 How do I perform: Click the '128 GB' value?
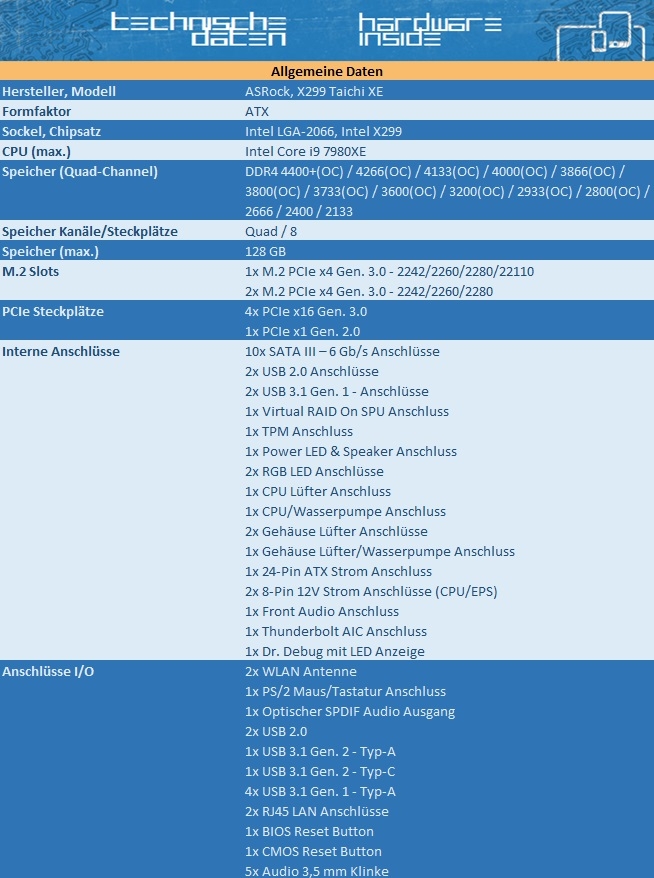click(265, 251)
